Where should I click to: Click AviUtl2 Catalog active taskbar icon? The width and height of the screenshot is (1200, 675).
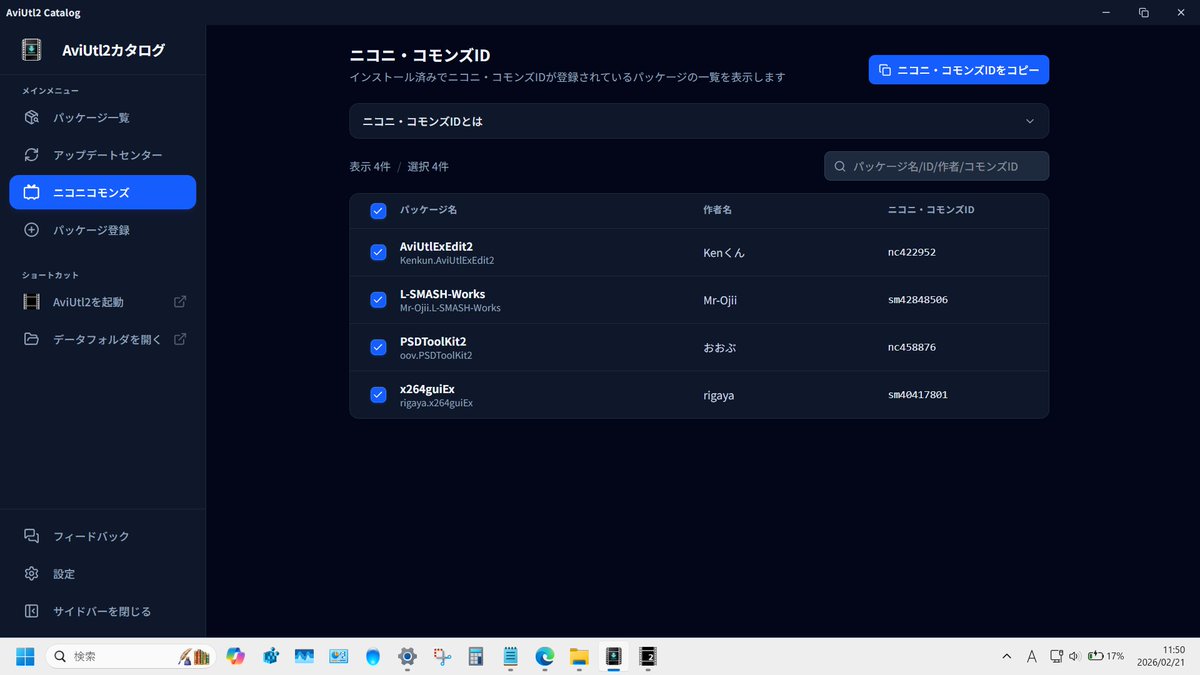(x=613, y=656)
